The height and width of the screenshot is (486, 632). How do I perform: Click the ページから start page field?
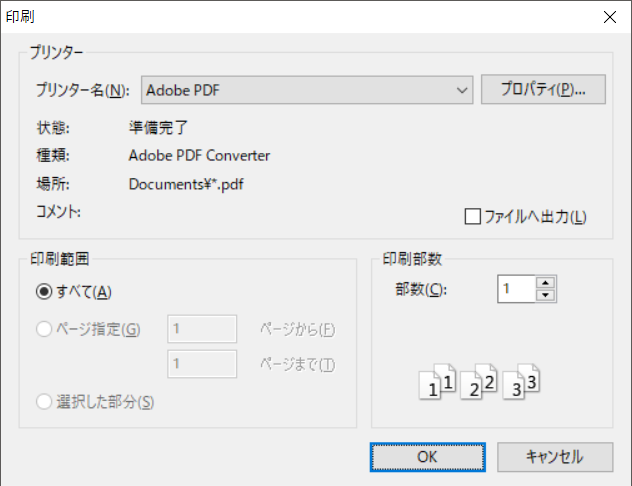click(202, 329)
